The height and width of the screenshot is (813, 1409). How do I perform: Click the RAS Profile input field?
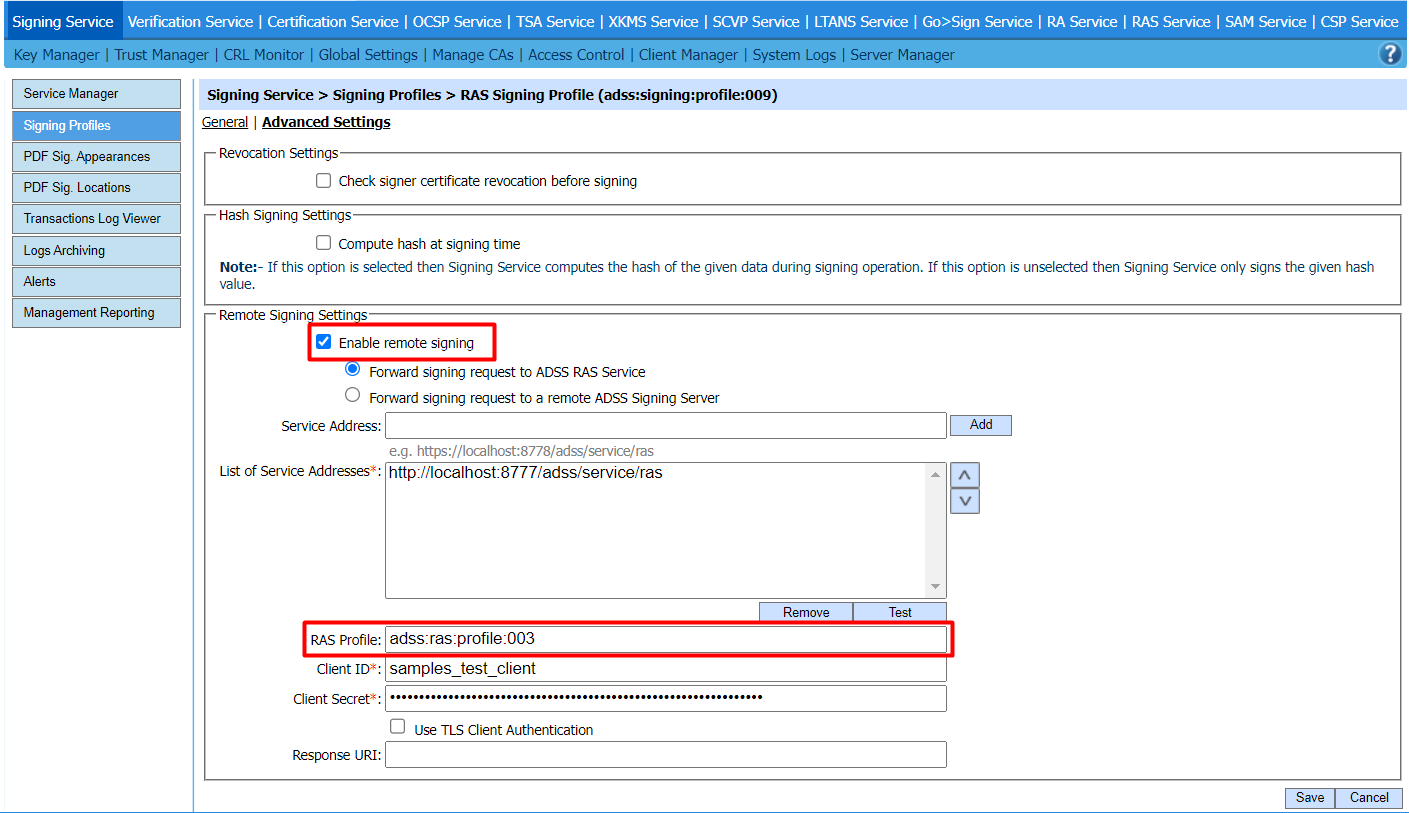coord(665,639)
